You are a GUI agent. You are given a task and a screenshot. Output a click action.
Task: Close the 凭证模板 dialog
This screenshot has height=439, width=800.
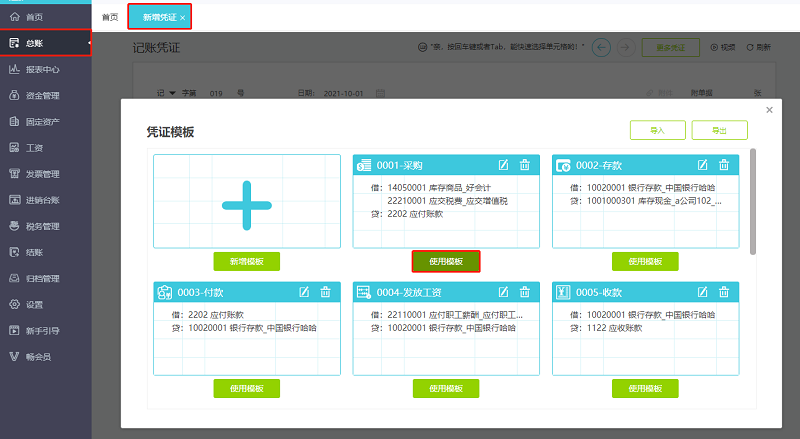[x=768, y=110]
